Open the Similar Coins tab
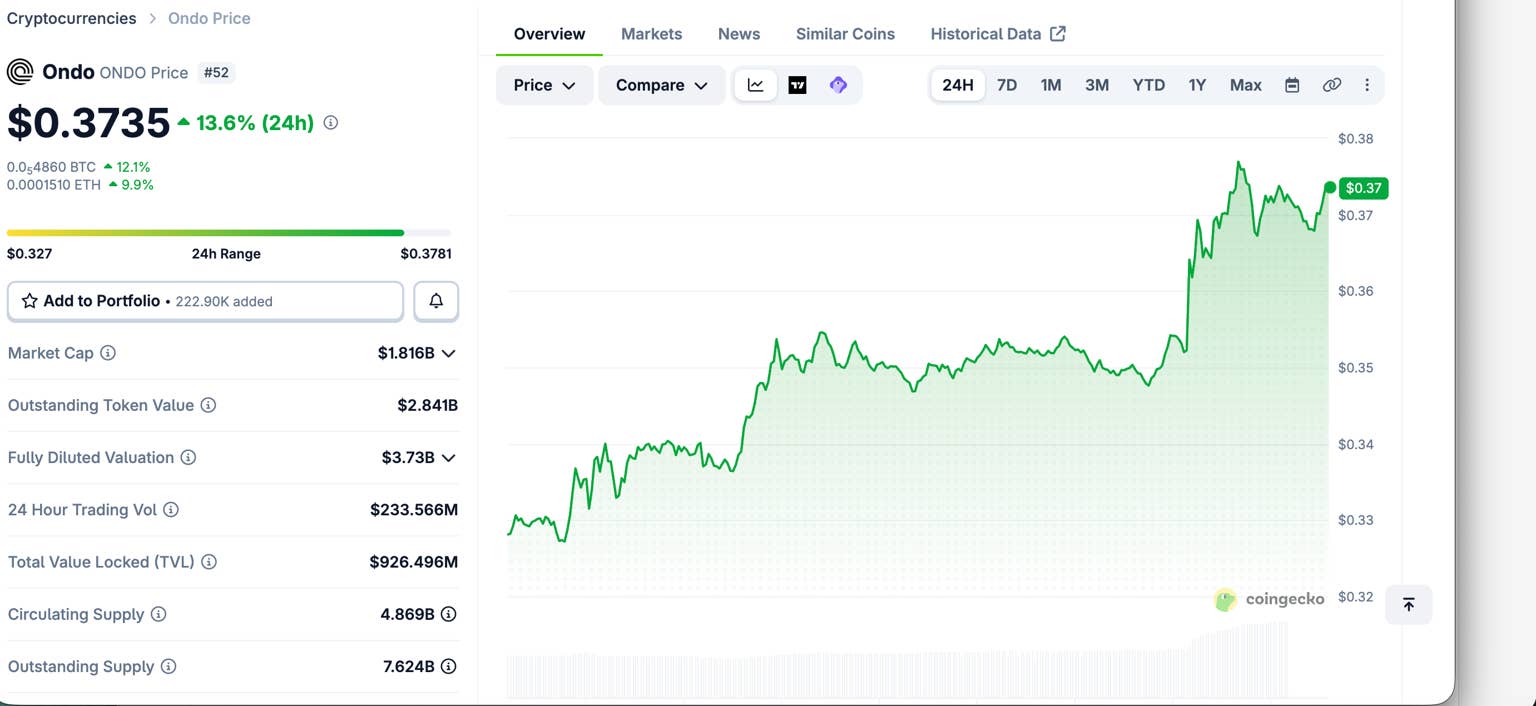This screenshot has width=1536, height=706. (845, 34)
